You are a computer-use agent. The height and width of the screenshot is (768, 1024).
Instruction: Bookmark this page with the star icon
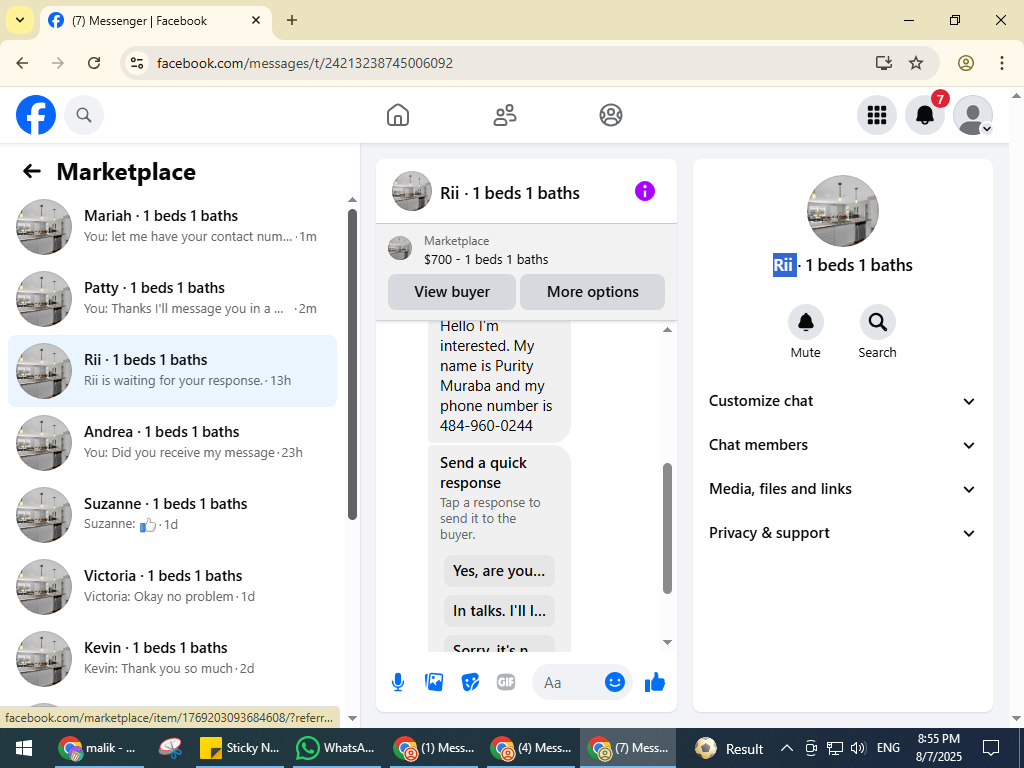916,63
